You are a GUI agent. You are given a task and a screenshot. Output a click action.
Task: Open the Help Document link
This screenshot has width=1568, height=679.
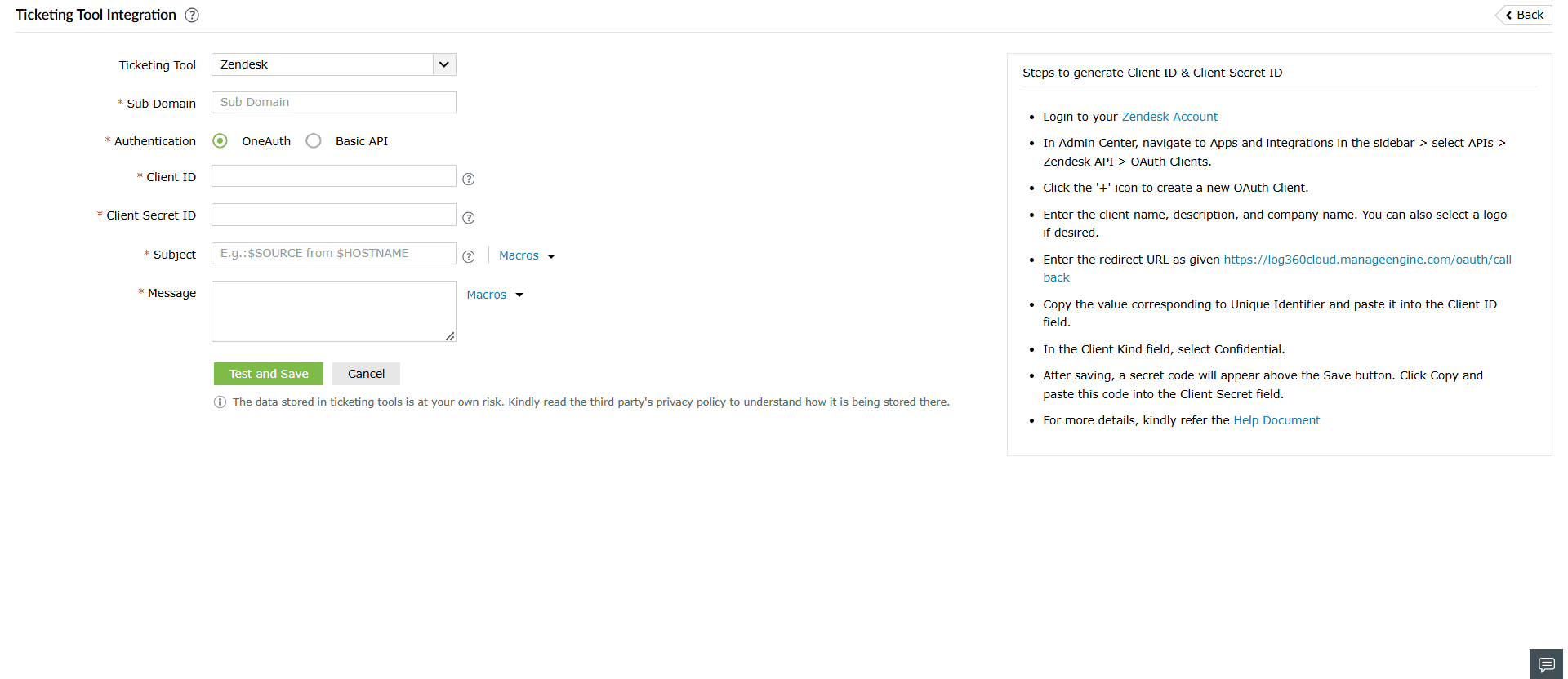(x=1276, y=420)
